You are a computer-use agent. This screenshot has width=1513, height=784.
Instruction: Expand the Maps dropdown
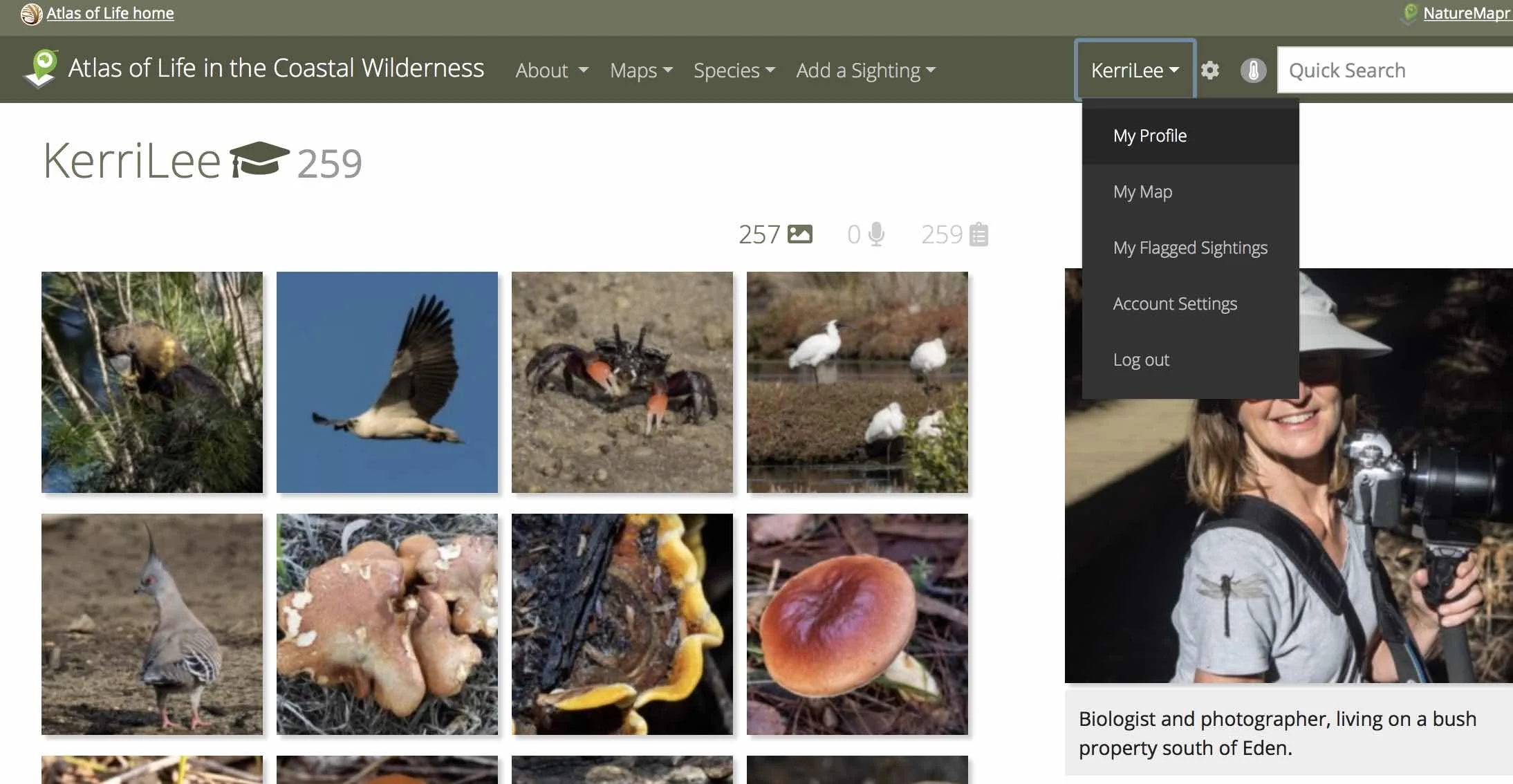pos(641,71)
